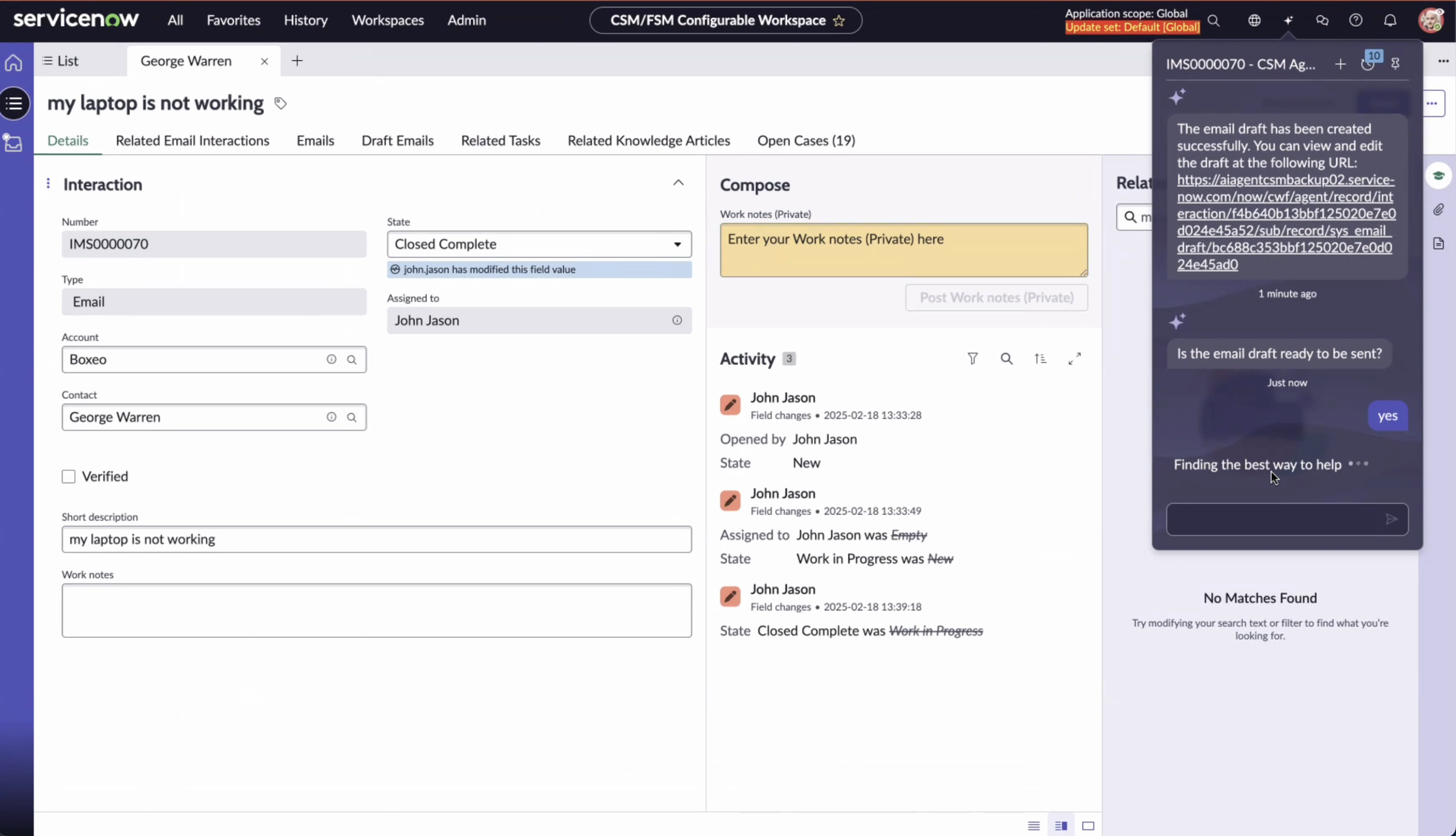Send the chat message arrow icon
This screenshot has width=1456, height=836.
pos(1391,519)
